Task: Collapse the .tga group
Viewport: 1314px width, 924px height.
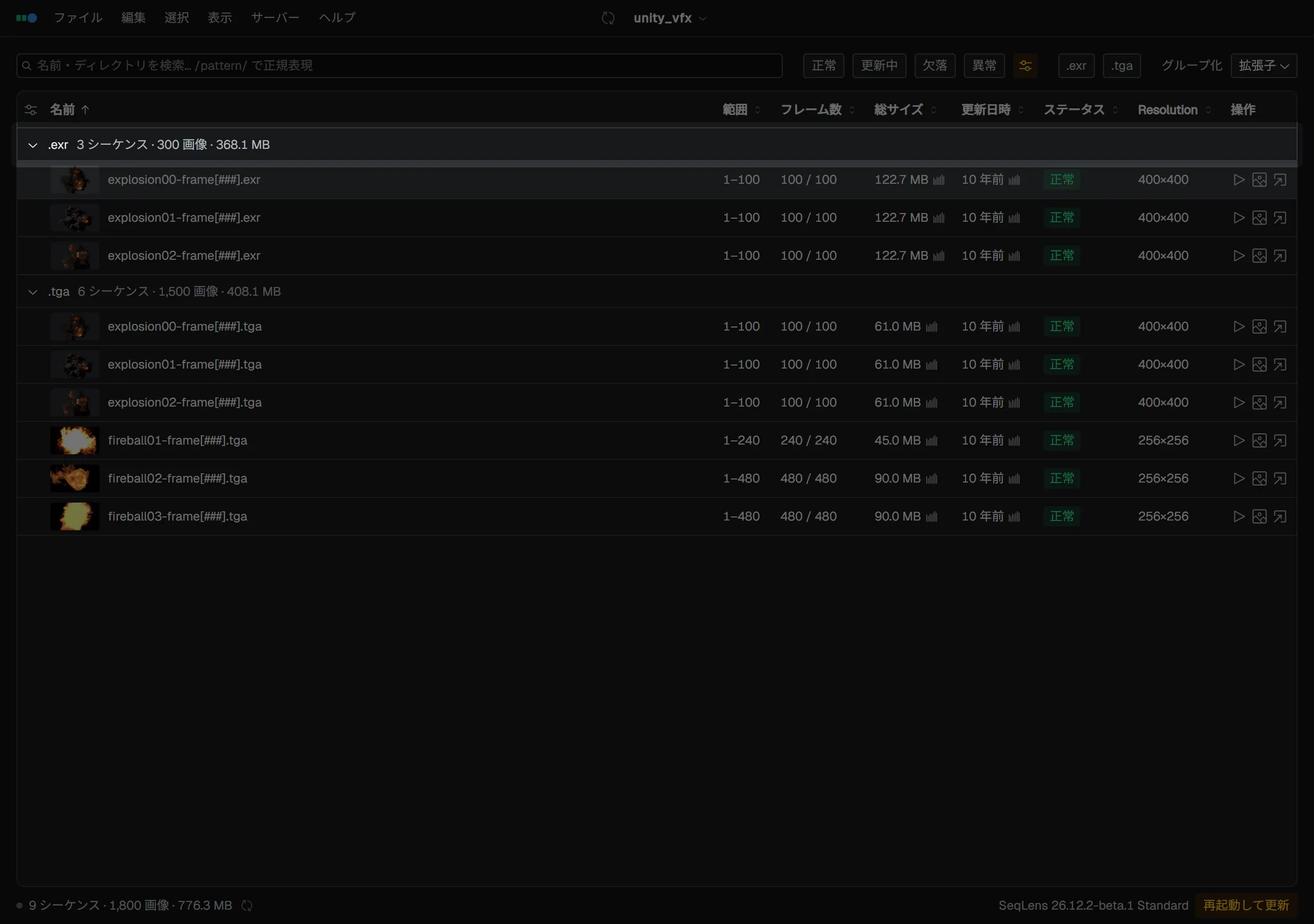Action: point(33,292)
